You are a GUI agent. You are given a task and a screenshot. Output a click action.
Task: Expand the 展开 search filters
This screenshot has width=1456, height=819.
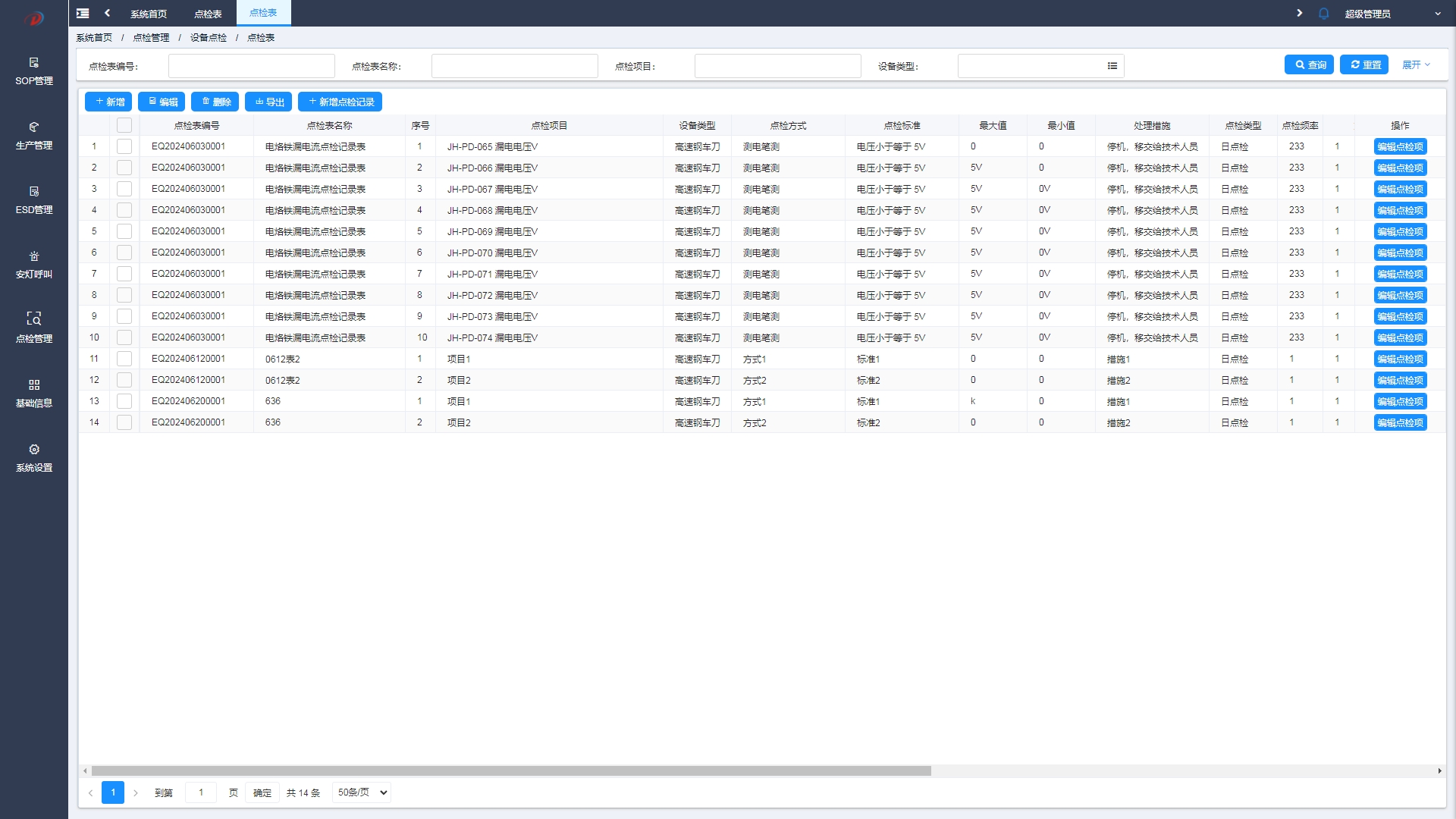[1415, 65]
